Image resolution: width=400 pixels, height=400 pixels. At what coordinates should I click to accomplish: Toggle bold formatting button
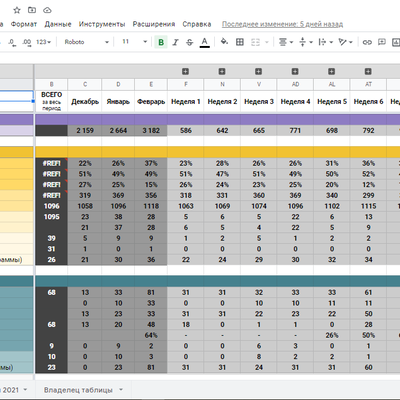click(161, 42)
